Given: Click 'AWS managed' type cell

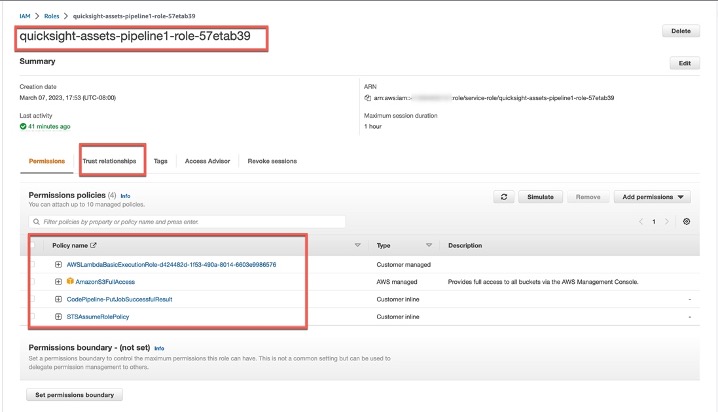Looking at the screenshot, I should click(x=397, y=282).
